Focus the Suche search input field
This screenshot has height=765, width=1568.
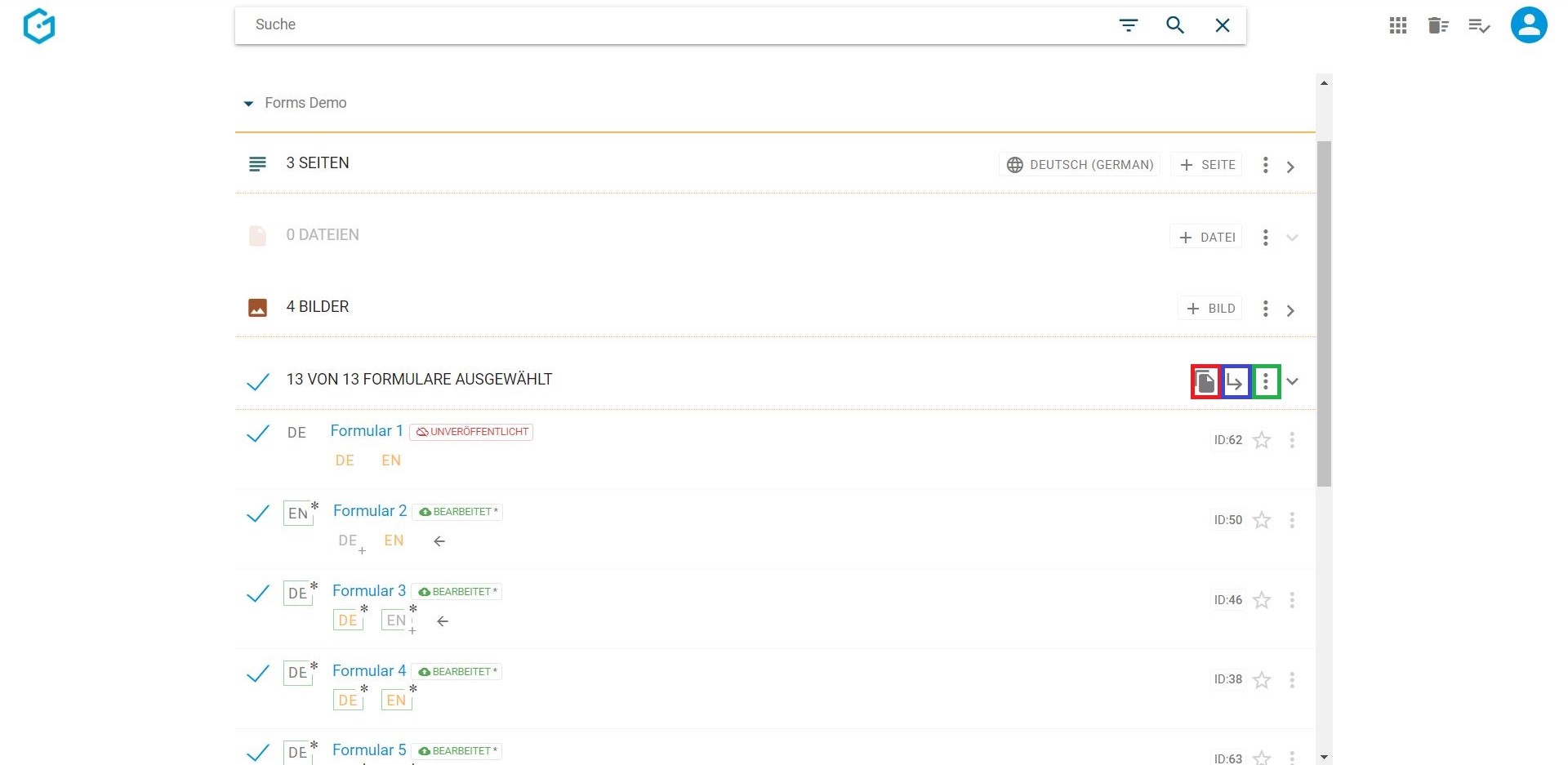678,25
